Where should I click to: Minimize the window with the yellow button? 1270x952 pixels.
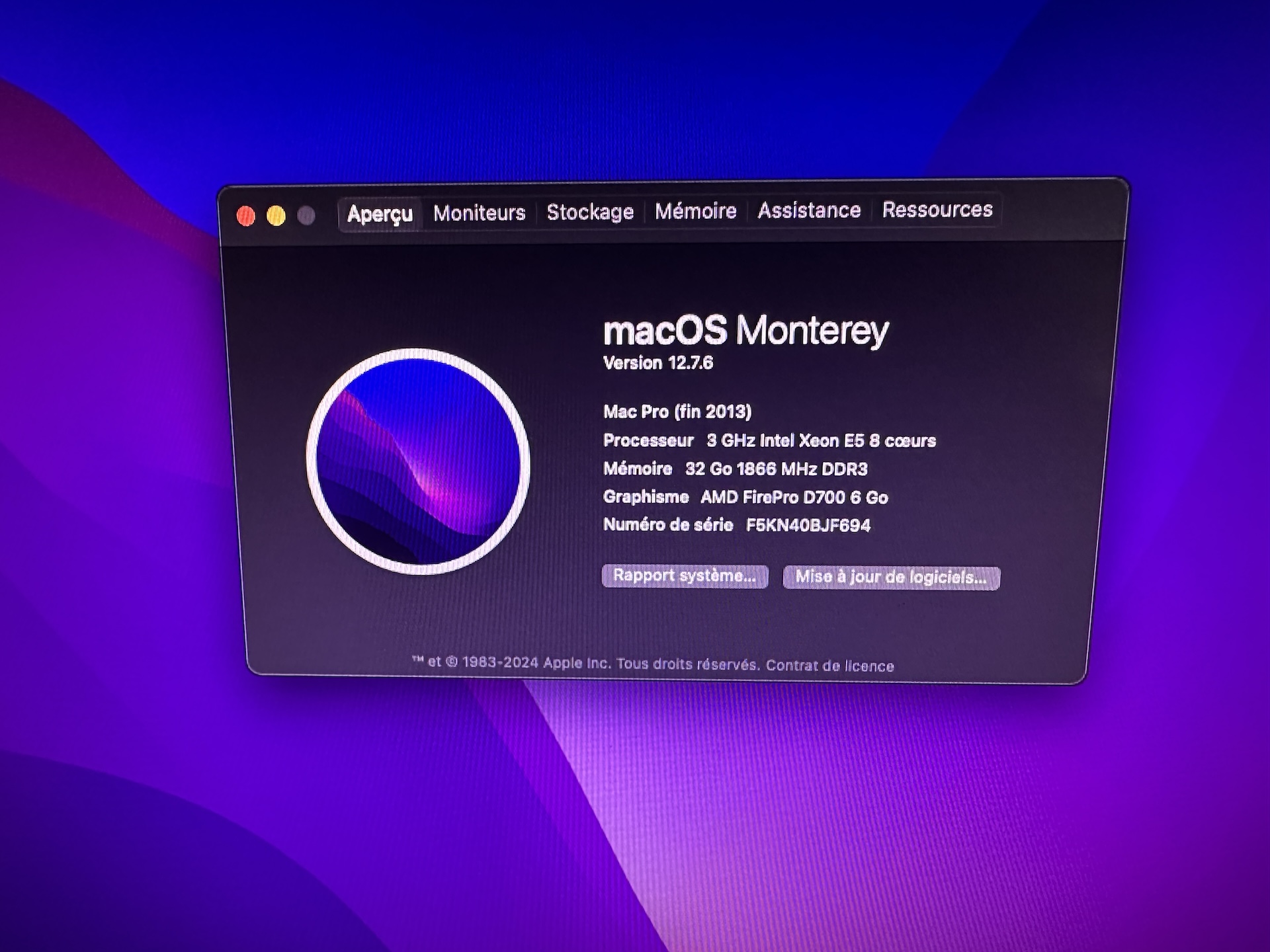pyautogui.click(x=276, y=216)
